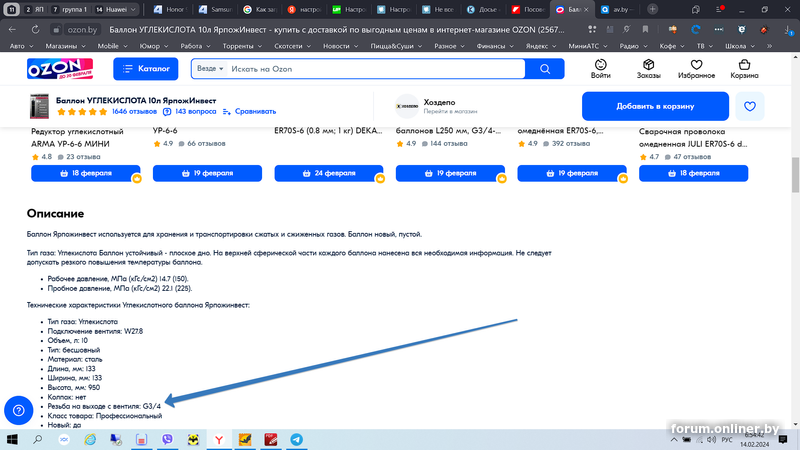Click the Добавить в корзину button
The width and height of the screenshot is (800, 450).
[655, 106]
